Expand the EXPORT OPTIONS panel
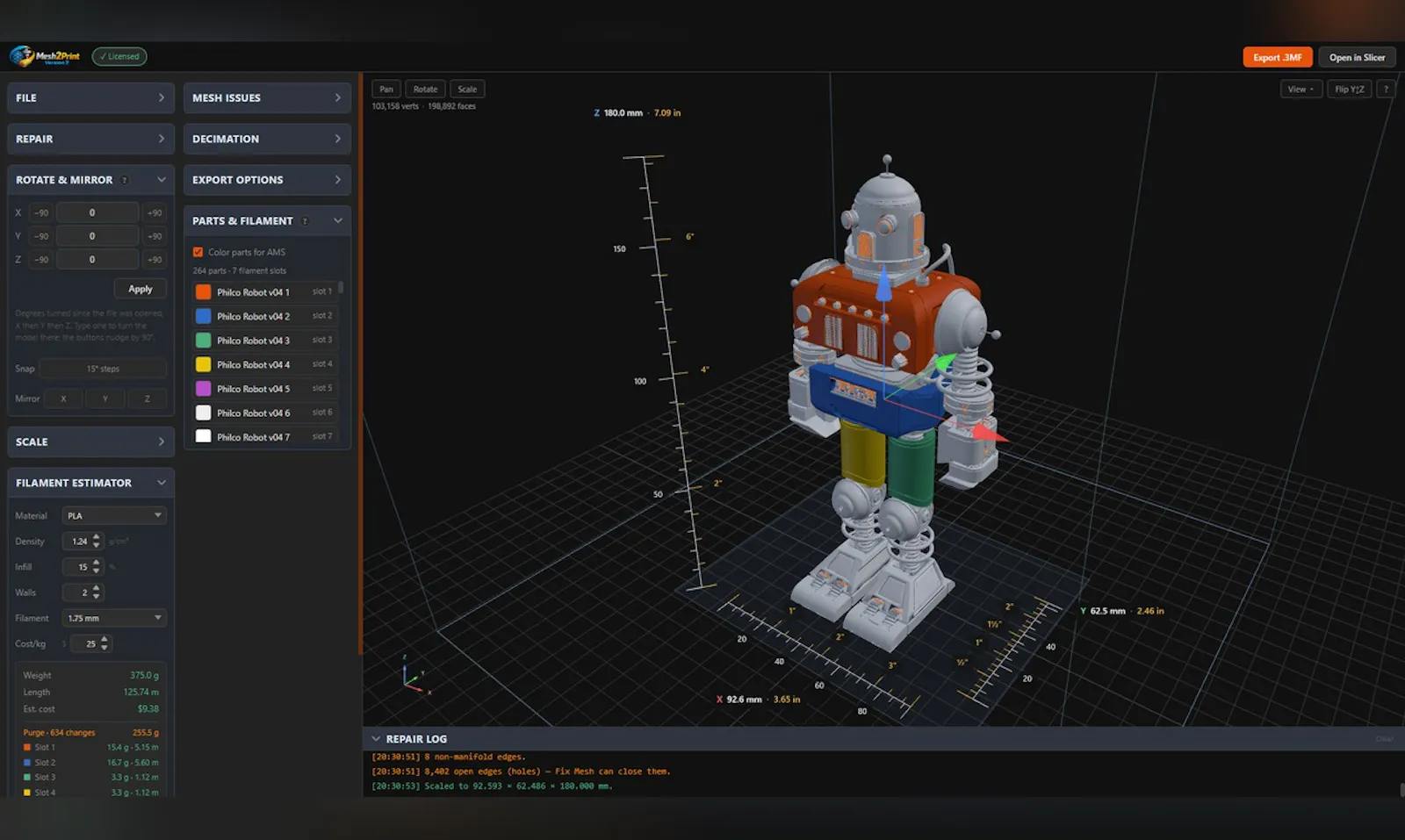The width and height of the screenshot is (1405, 840). point(267,180)
